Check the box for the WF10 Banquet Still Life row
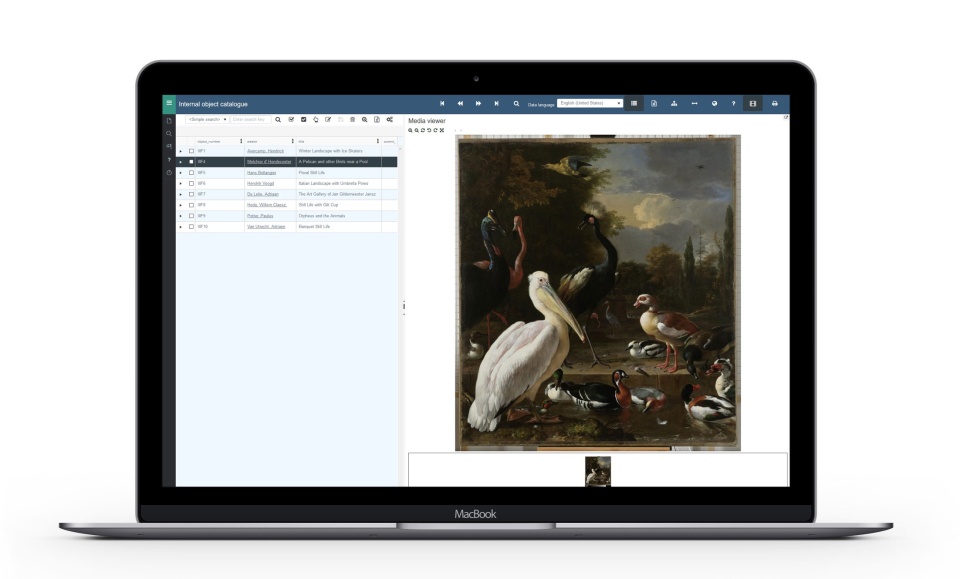 [x=191, y=226]
